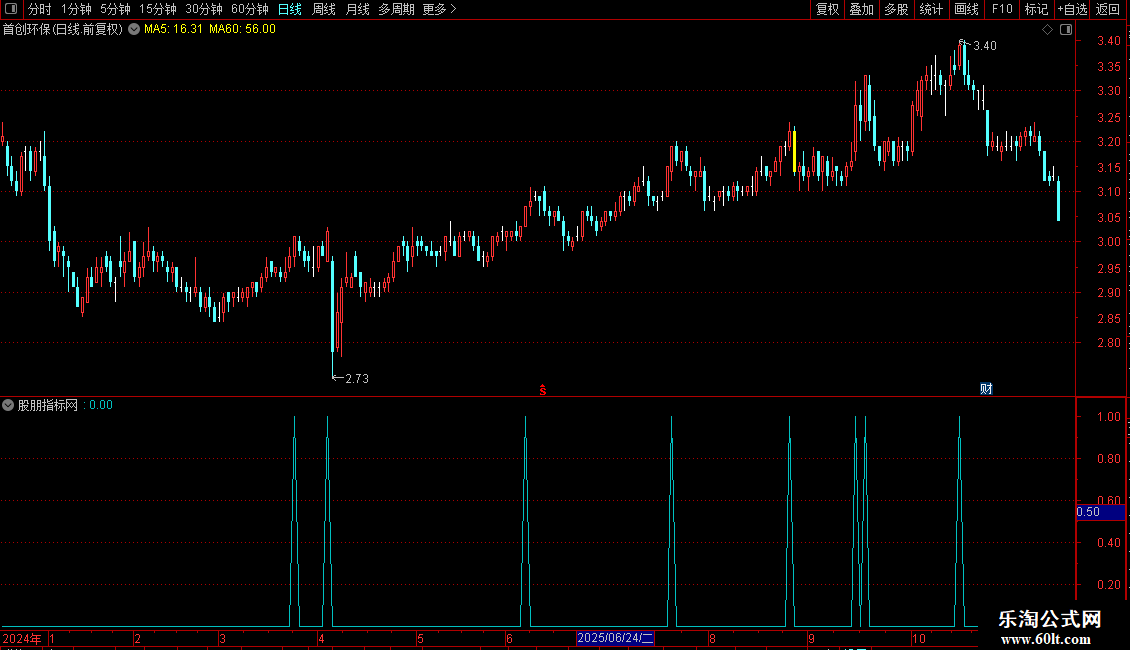Click the diamond icon on the chart header
Screen dimensions: 1130x650
(x=1047, y=30)
